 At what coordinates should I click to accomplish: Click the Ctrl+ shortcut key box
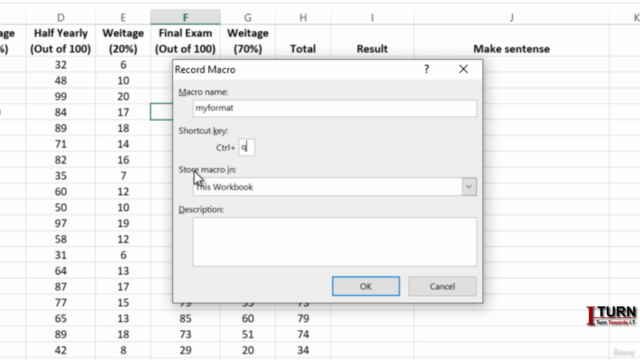[x=247, y=147]
